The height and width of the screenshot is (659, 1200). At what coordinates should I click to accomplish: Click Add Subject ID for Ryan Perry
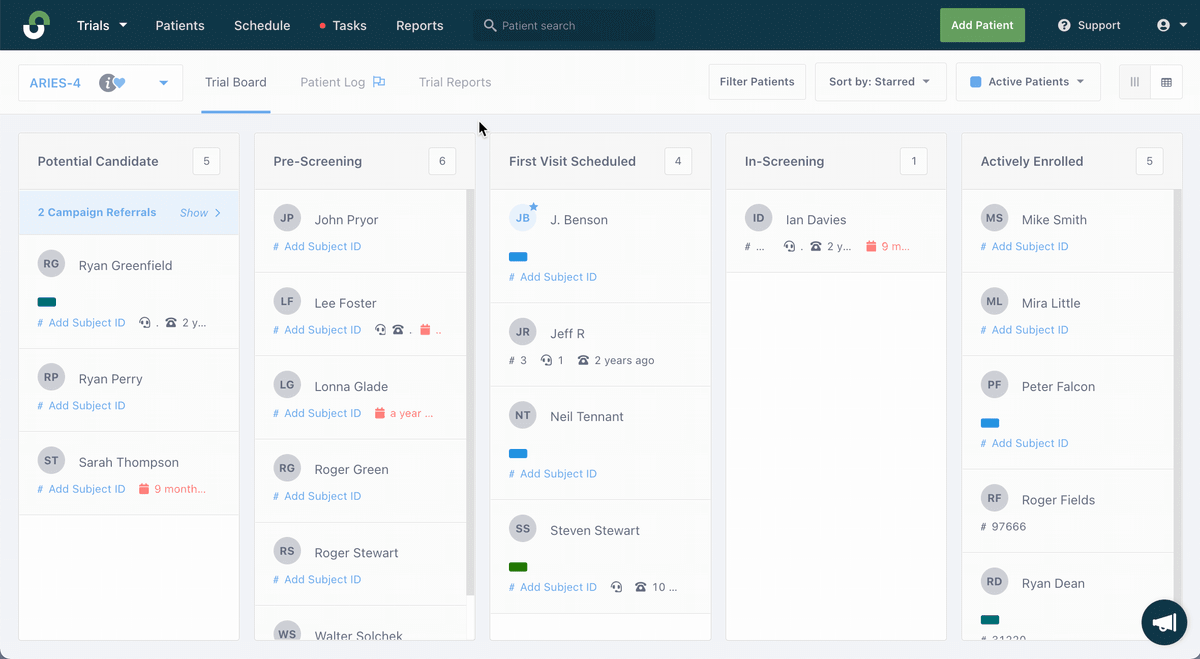click(x=81, y=406)
